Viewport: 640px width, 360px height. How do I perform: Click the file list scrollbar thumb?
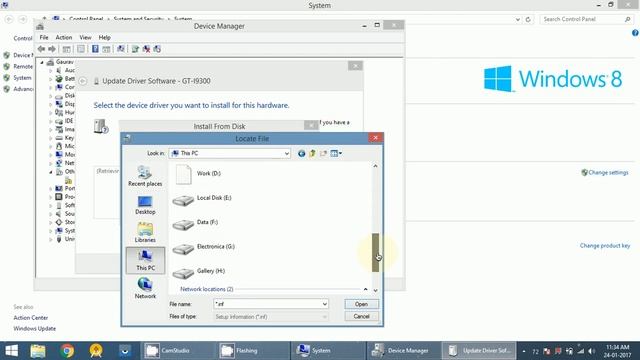tap(376, 253)
